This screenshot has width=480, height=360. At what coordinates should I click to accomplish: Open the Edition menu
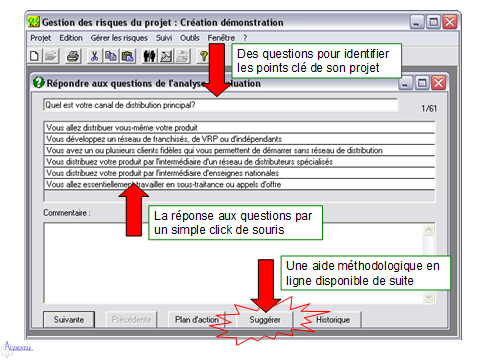click(71, 38)
